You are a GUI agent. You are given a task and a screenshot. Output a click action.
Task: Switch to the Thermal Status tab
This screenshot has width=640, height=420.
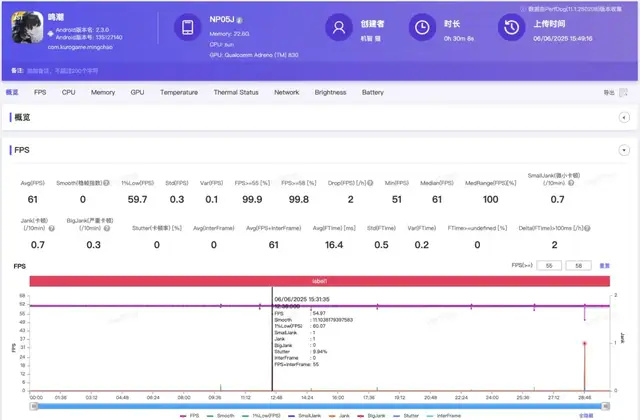coord(236,92)
